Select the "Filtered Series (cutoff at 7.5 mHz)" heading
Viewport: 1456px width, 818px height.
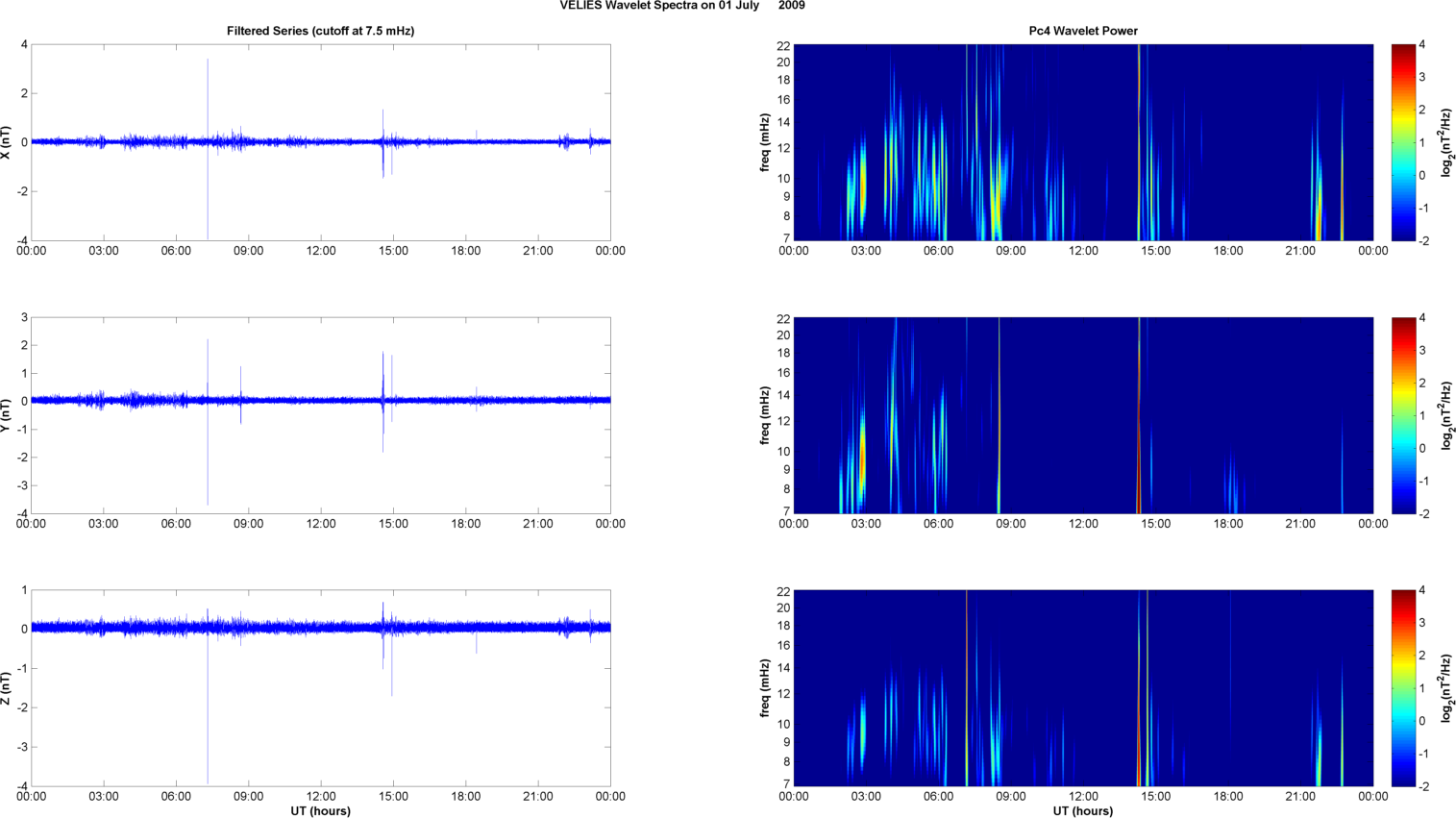[x=321, y=31]
